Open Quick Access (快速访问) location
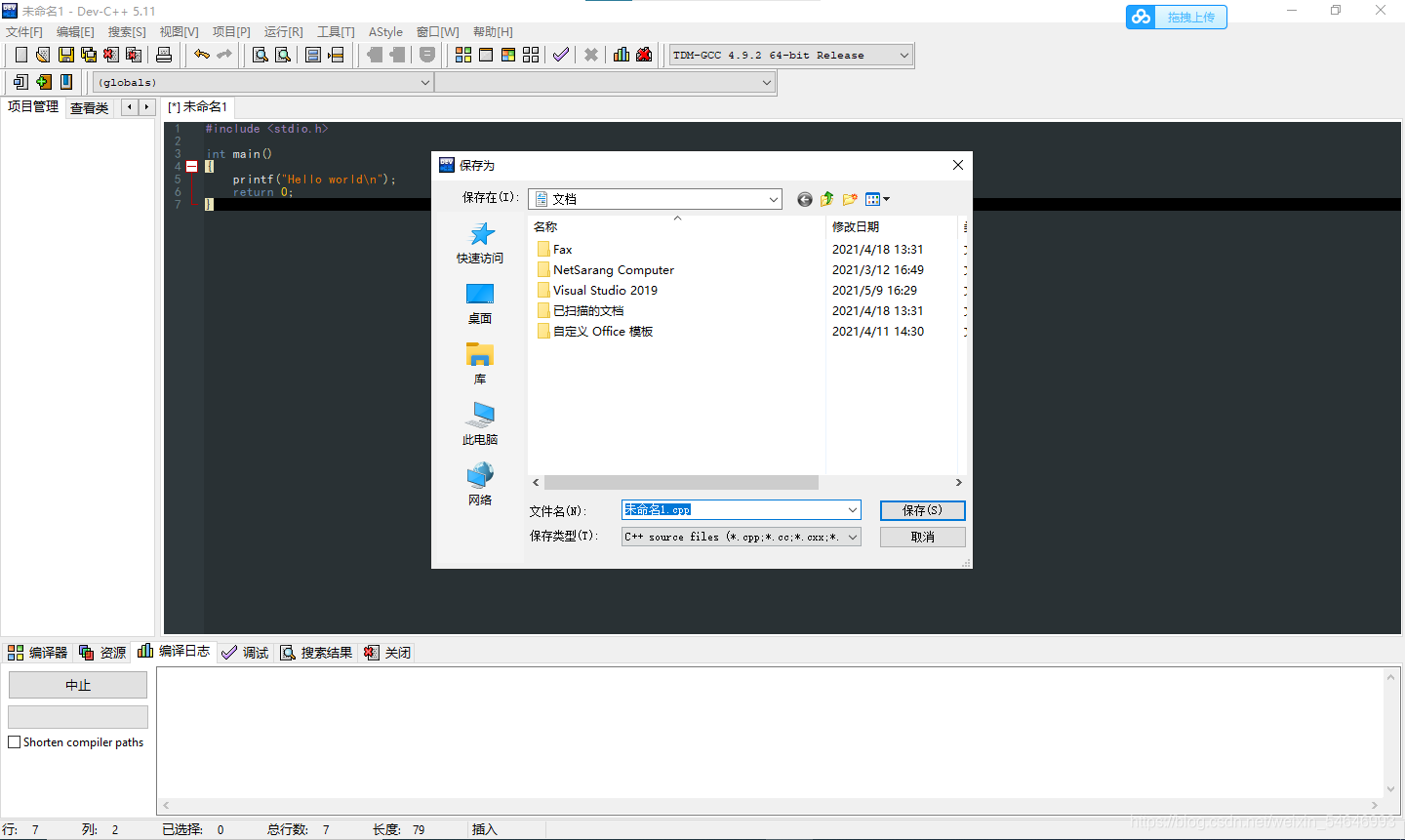This screenshot has width=1405, height=840. coord(480,243)
